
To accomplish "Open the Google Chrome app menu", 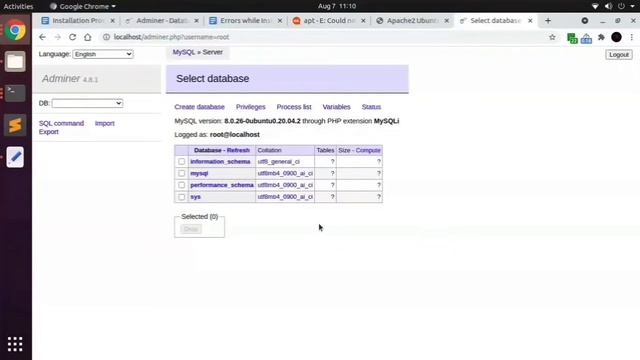I will [83, 6].
